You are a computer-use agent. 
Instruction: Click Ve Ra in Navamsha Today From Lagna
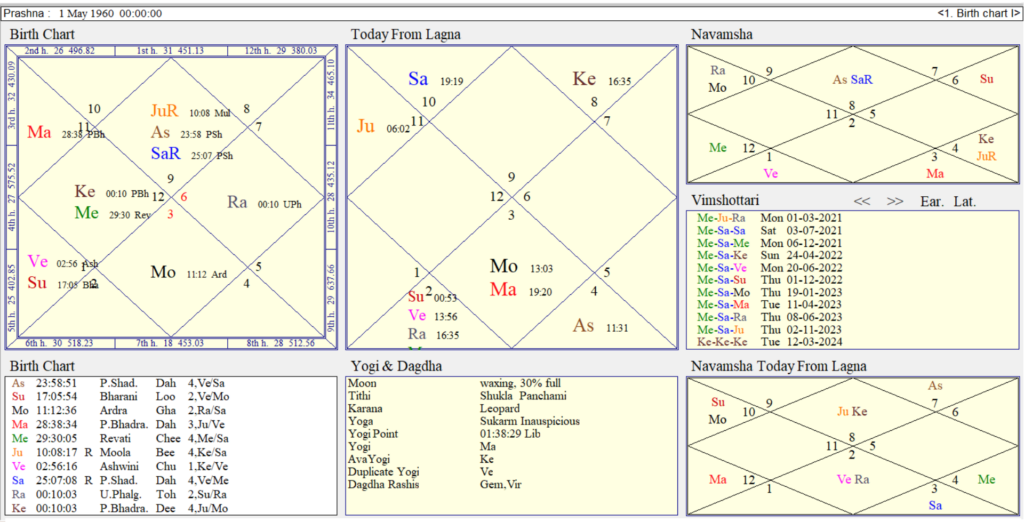point(852,480)
